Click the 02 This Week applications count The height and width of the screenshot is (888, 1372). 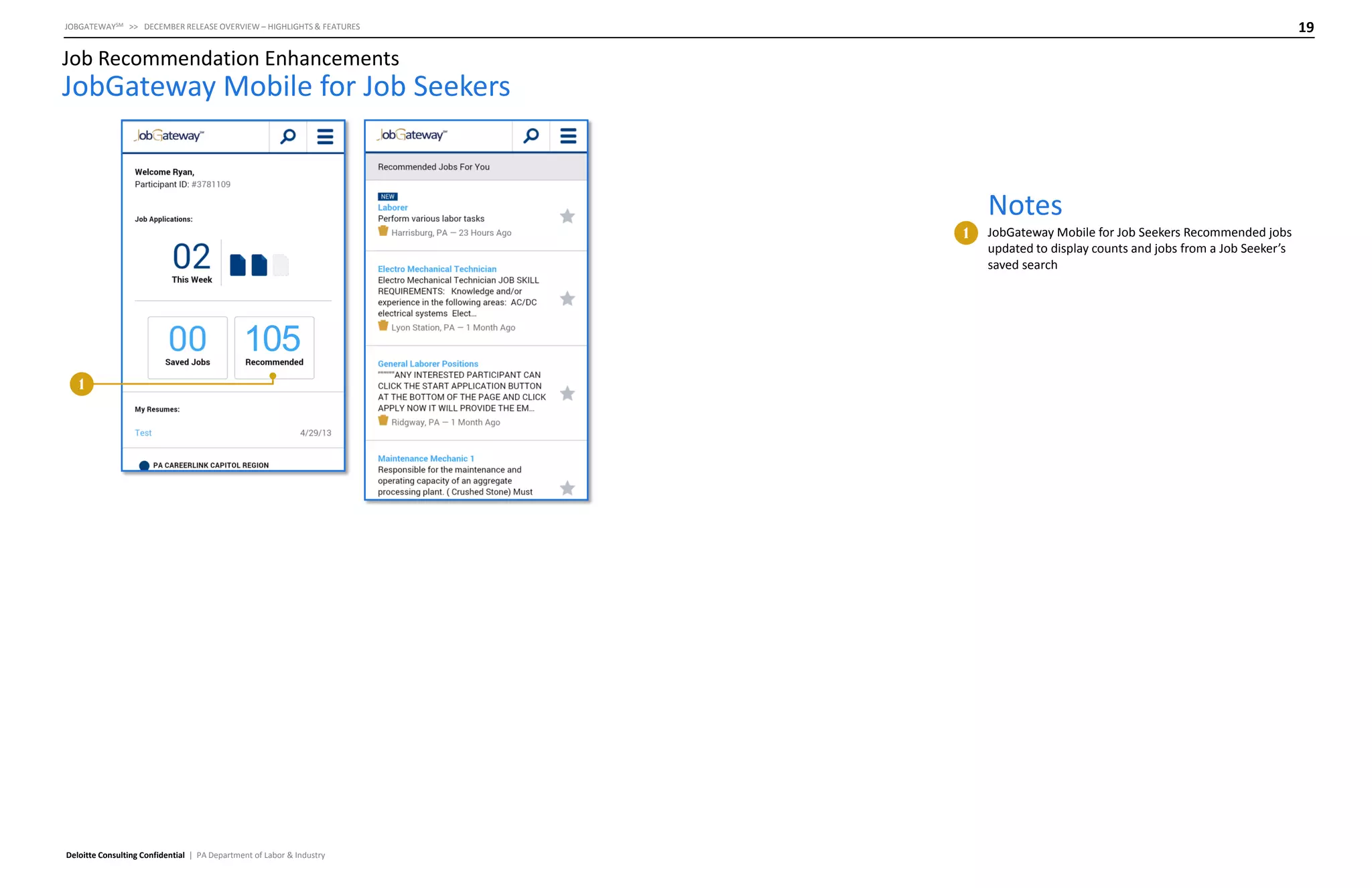coord(192,262)
